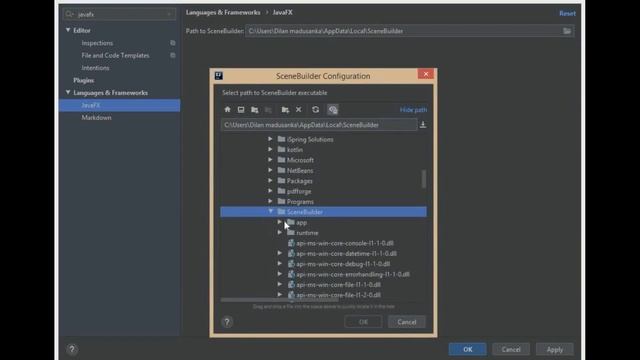This screenshot has height=360, width=640.
Task: Click OK in the Settings window
Action: tap(468, 349)
